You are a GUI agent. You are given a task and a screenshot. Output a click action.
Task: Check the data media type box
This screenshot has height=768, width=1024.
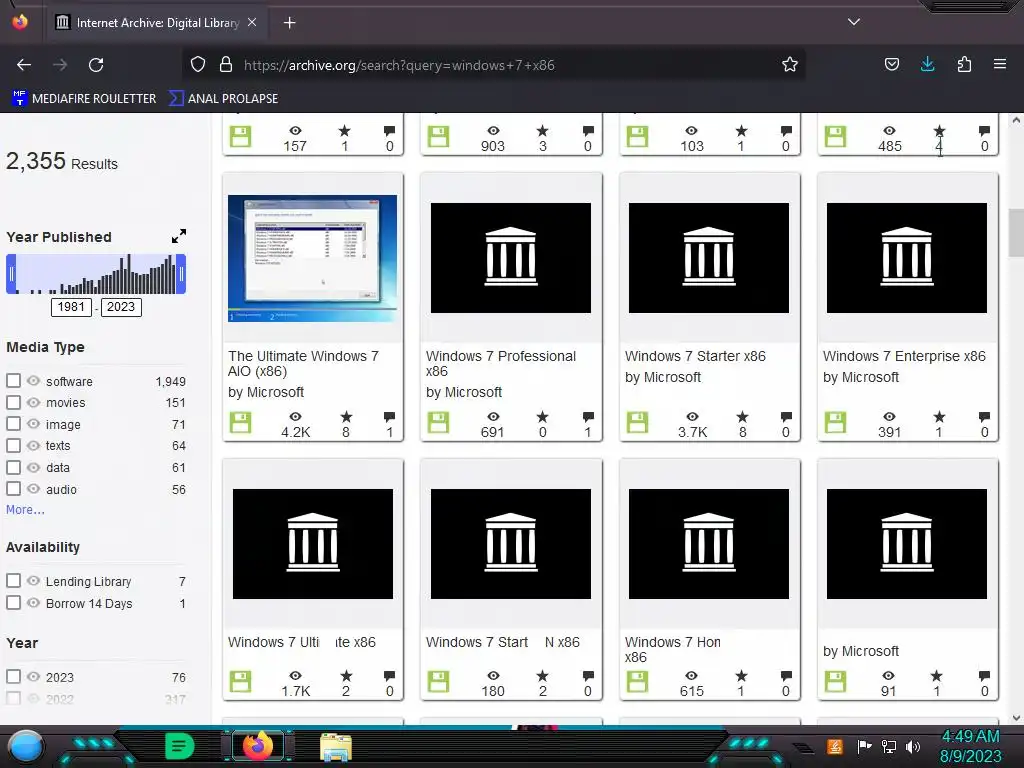pos(13,467)
